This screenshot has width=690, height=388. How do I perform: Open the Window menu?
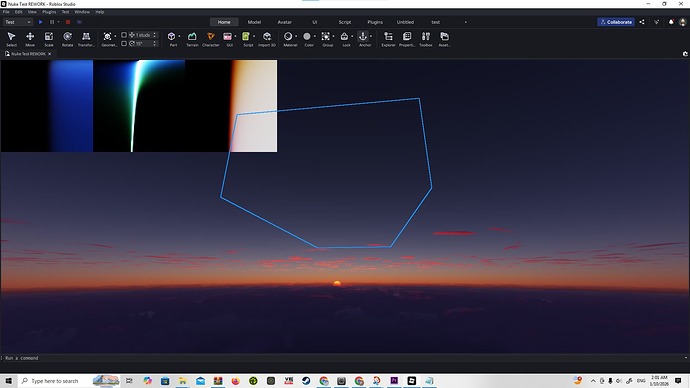click(82, 12)
